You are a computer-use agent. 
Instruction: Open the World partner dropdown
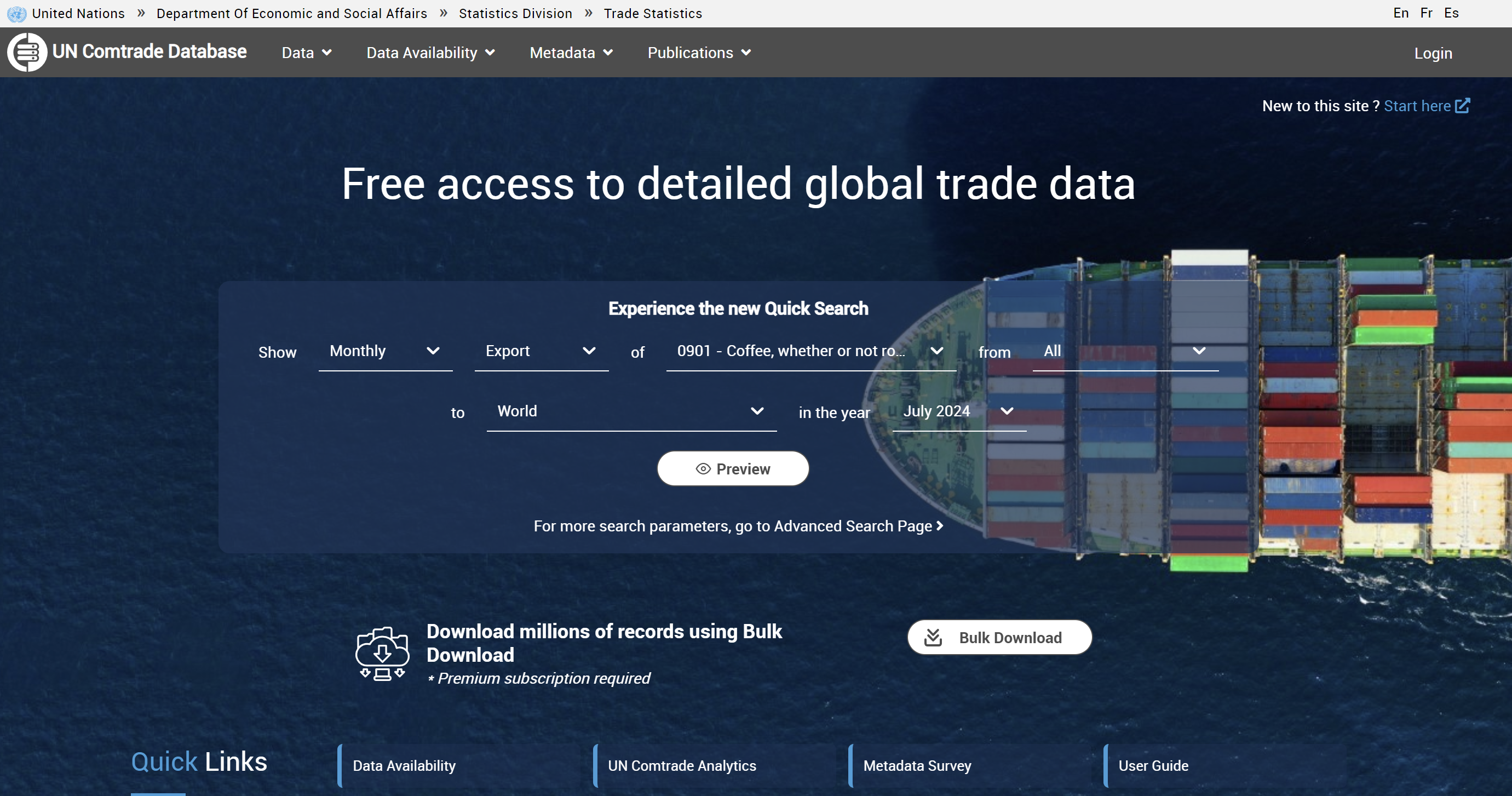[630, 411]
